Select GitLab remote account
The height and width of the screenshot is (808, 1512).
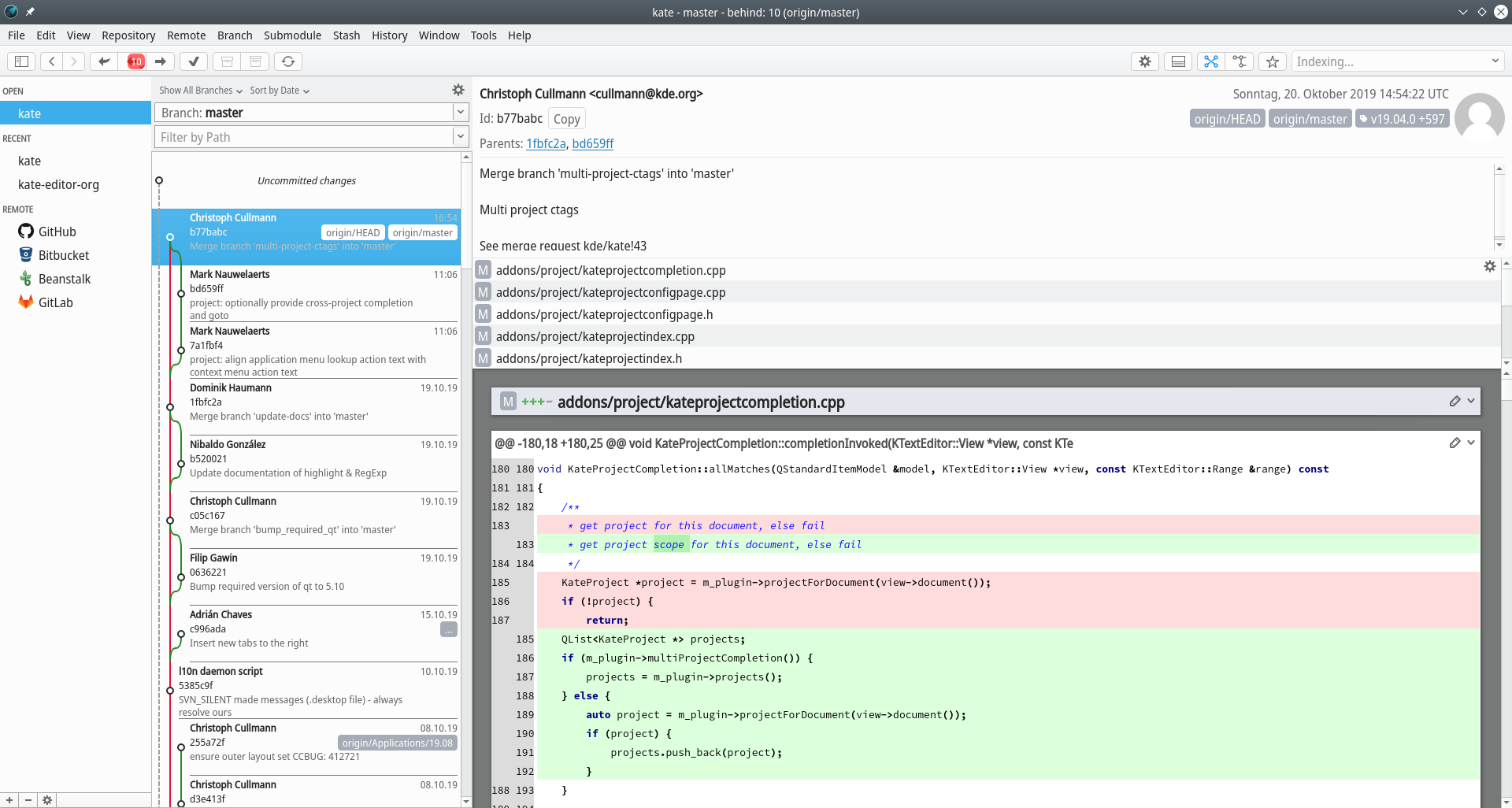pyautogui.click(x=76, y=302)
